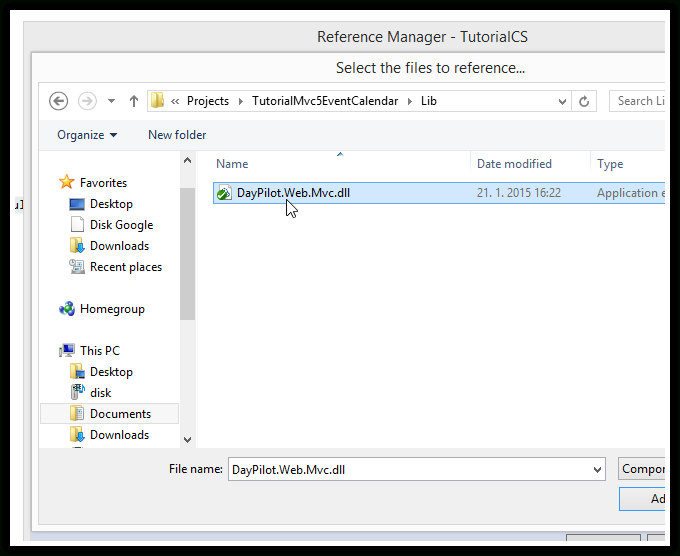
Task: Sort files by Date modified column
Action: [514, 164]
